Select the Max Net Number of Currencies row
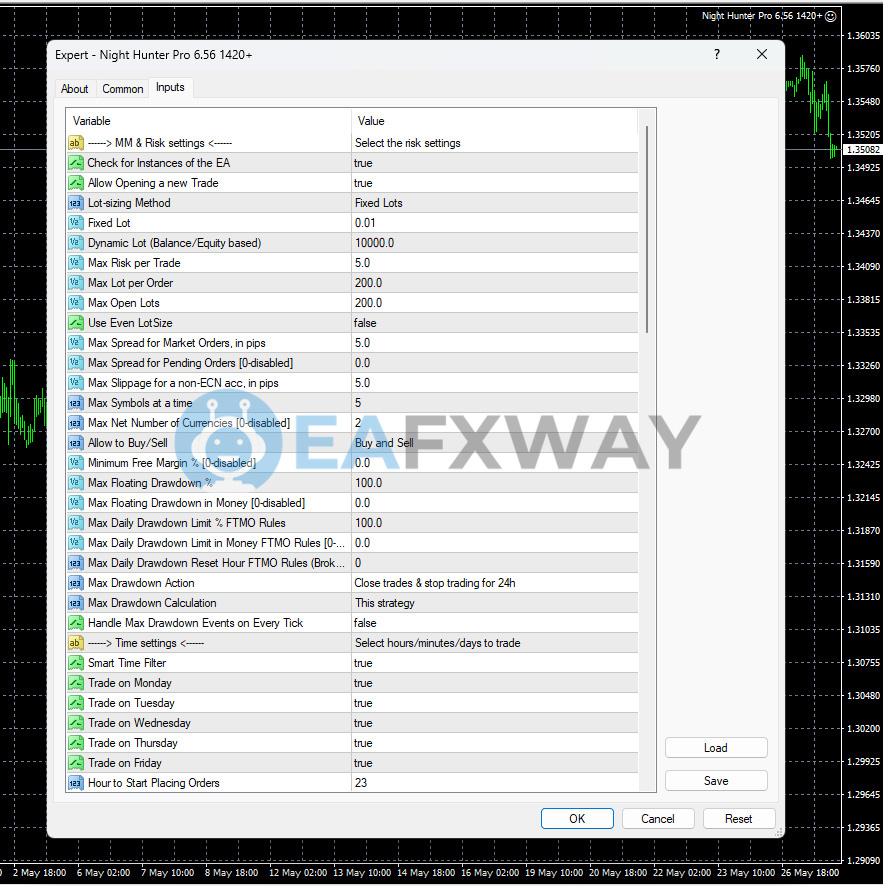 tap(352, 423)
